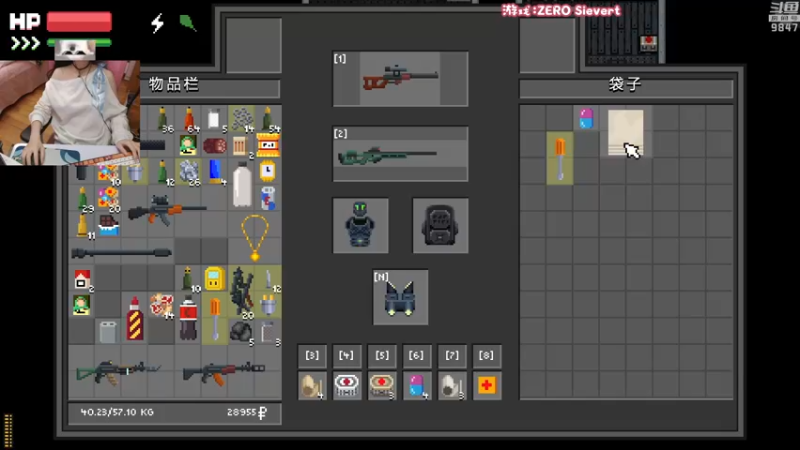Select the scoped rifle with orange grip
The image size is (800, 450).
coord(167,210)
